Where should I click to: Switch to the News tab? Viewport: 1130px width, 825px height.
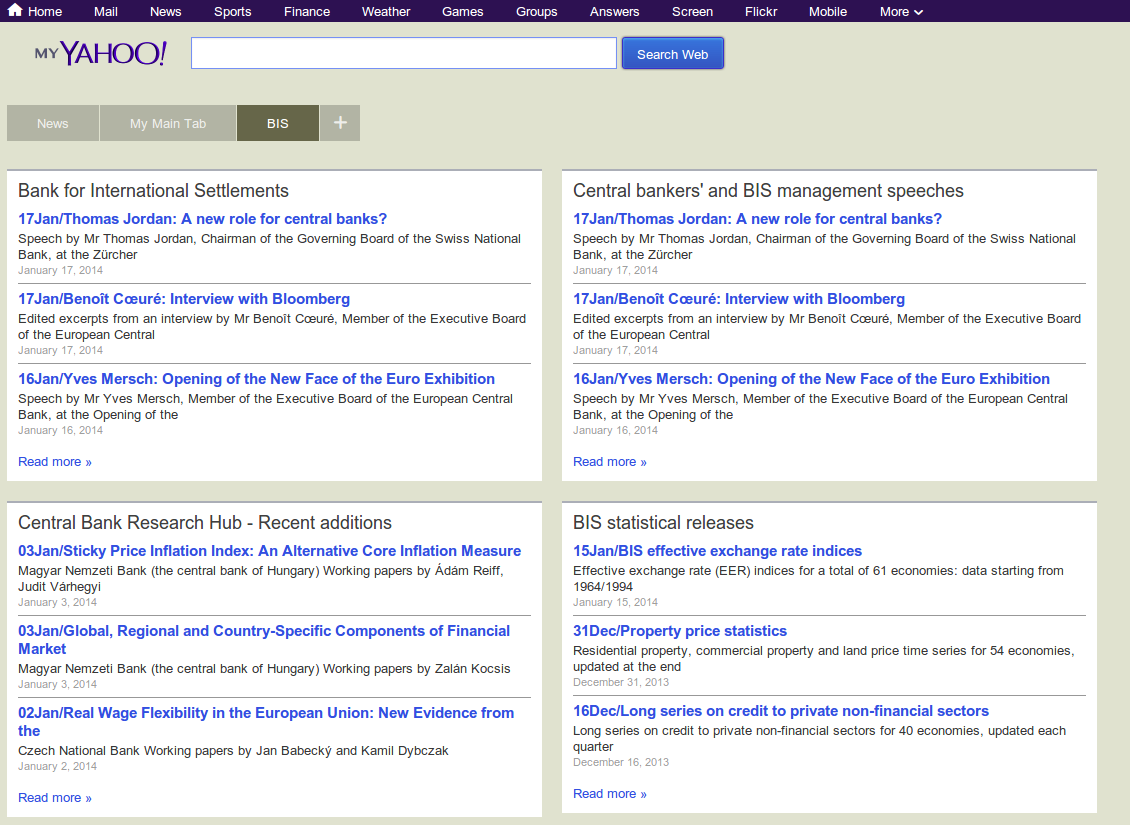point(53,124)
